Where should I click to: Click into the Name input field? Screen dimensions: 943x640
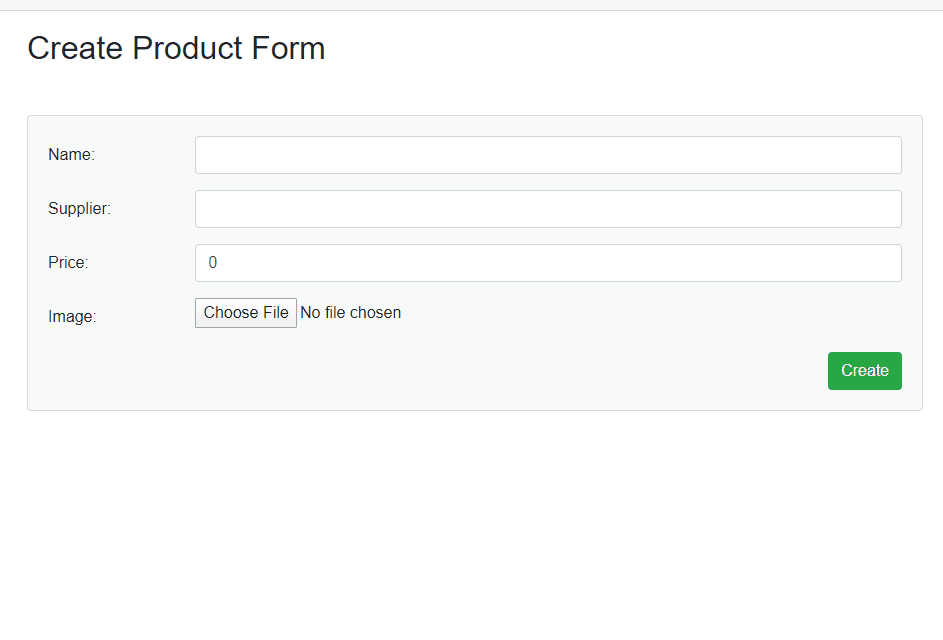pyautogui.click(x=548, y=155)
